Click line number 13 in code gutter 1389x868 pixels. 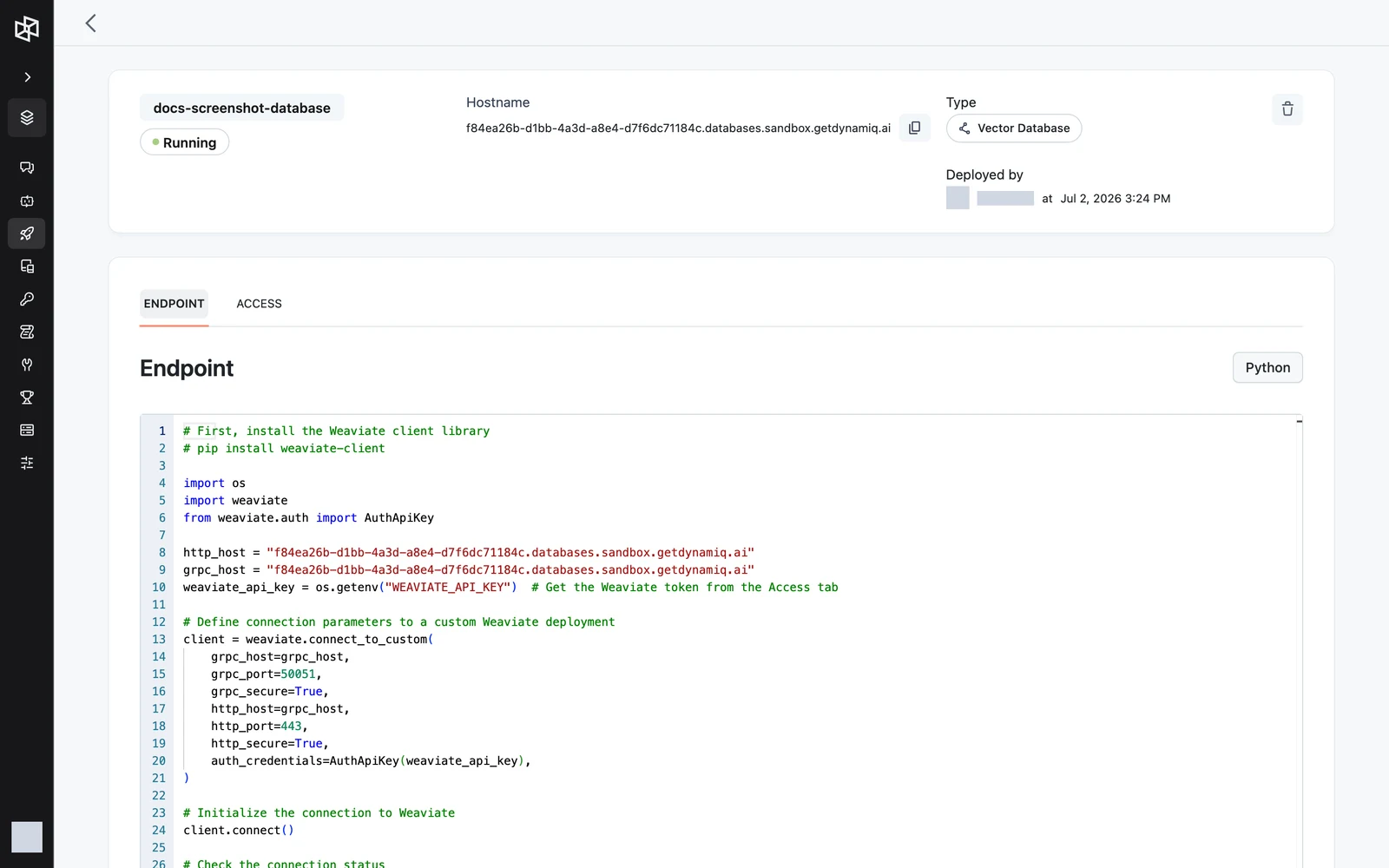coord(159,640)
